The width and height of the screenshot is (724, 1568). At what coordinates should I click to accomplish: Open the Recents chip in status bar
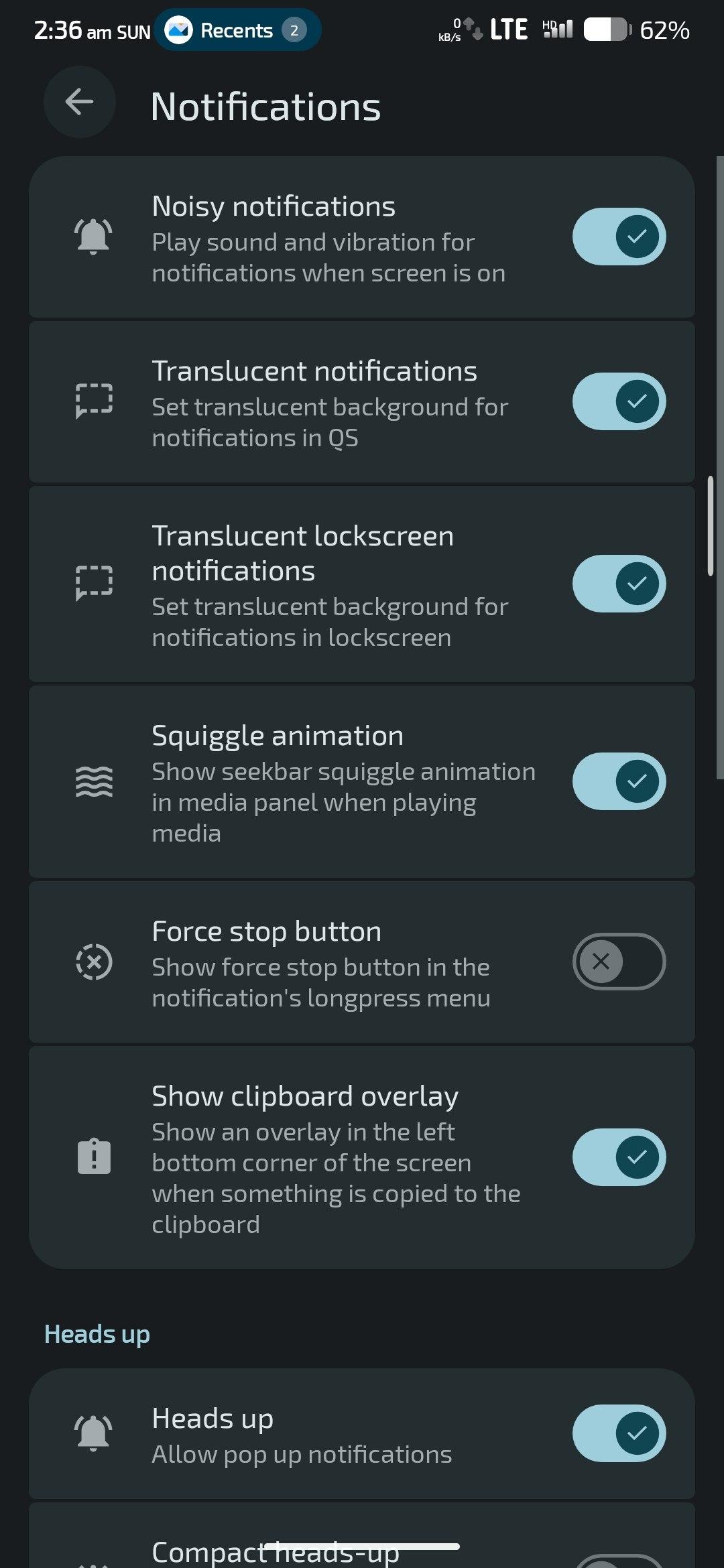(237, 30)
